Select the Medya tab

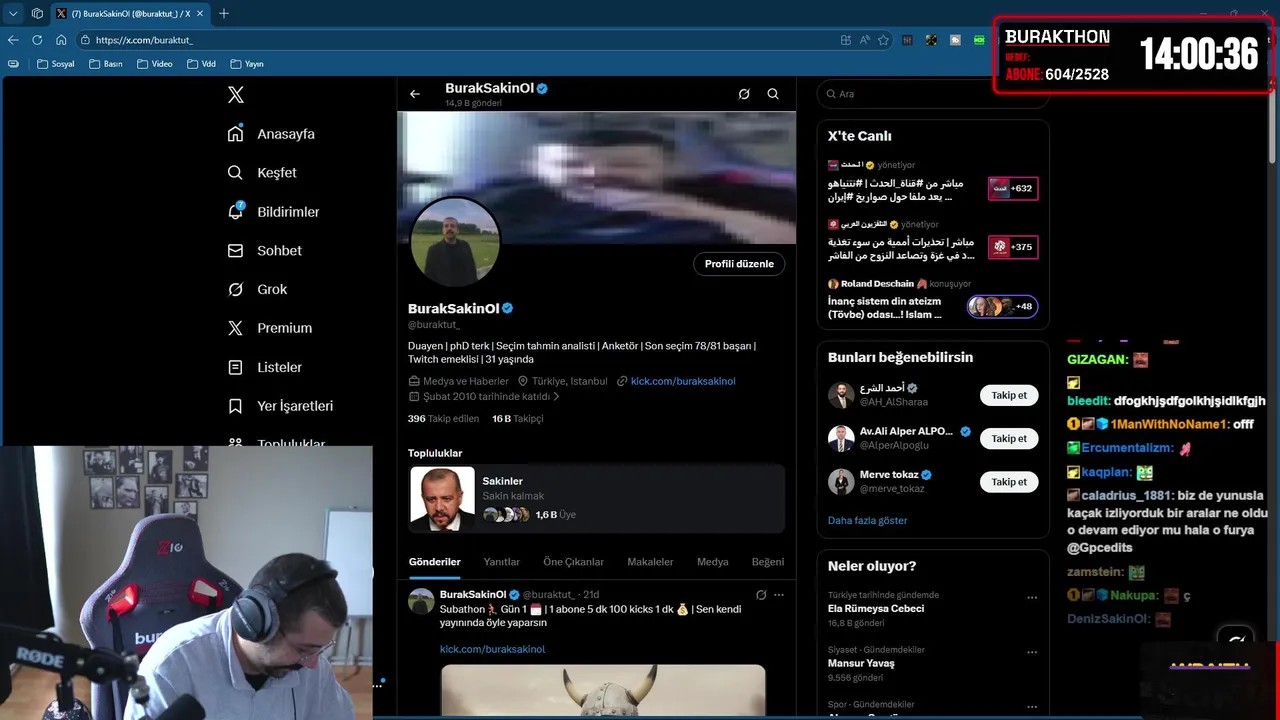tap(713, 562)
